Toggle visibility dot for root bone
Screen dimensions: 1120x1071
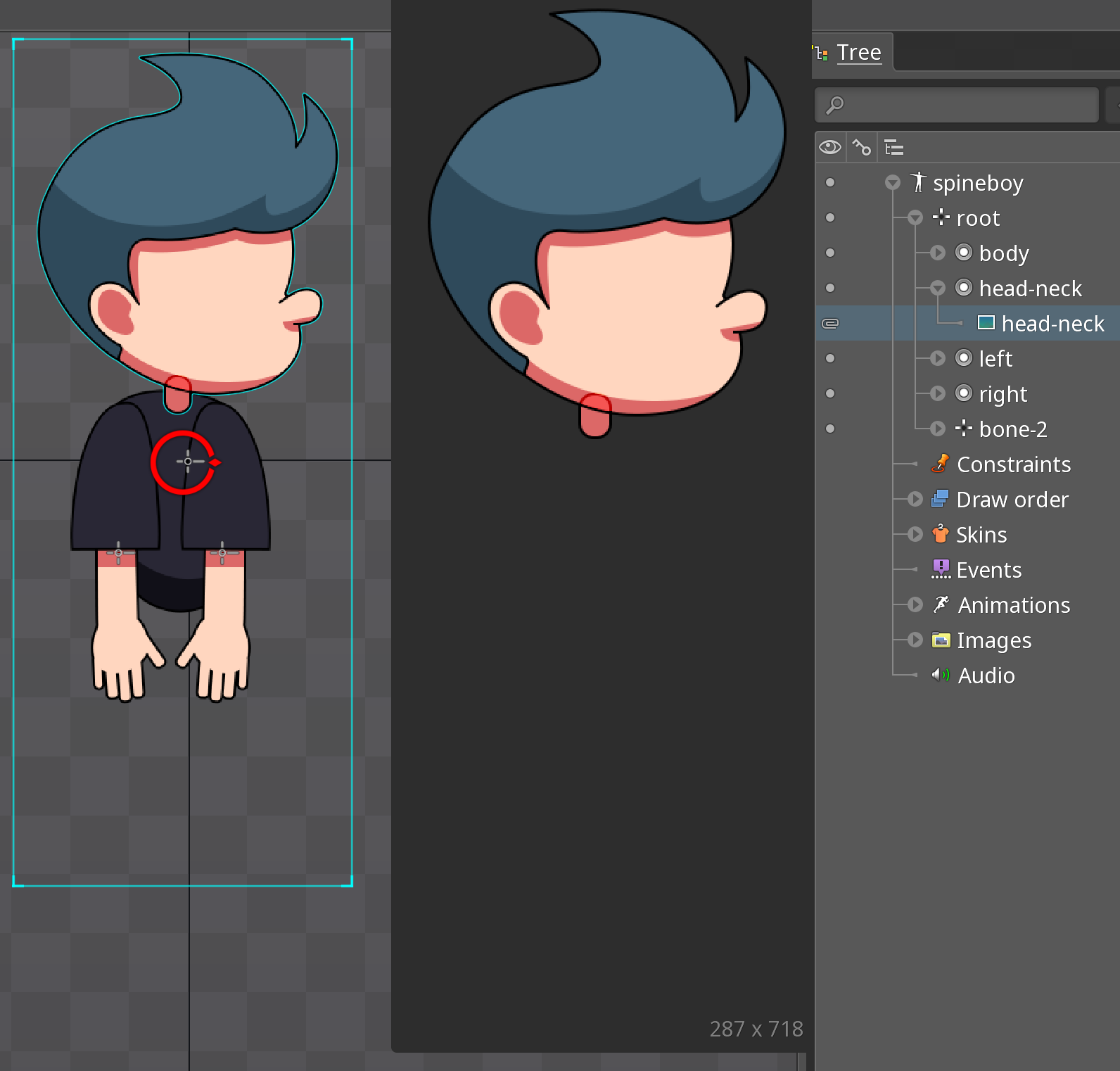[830, 217]
